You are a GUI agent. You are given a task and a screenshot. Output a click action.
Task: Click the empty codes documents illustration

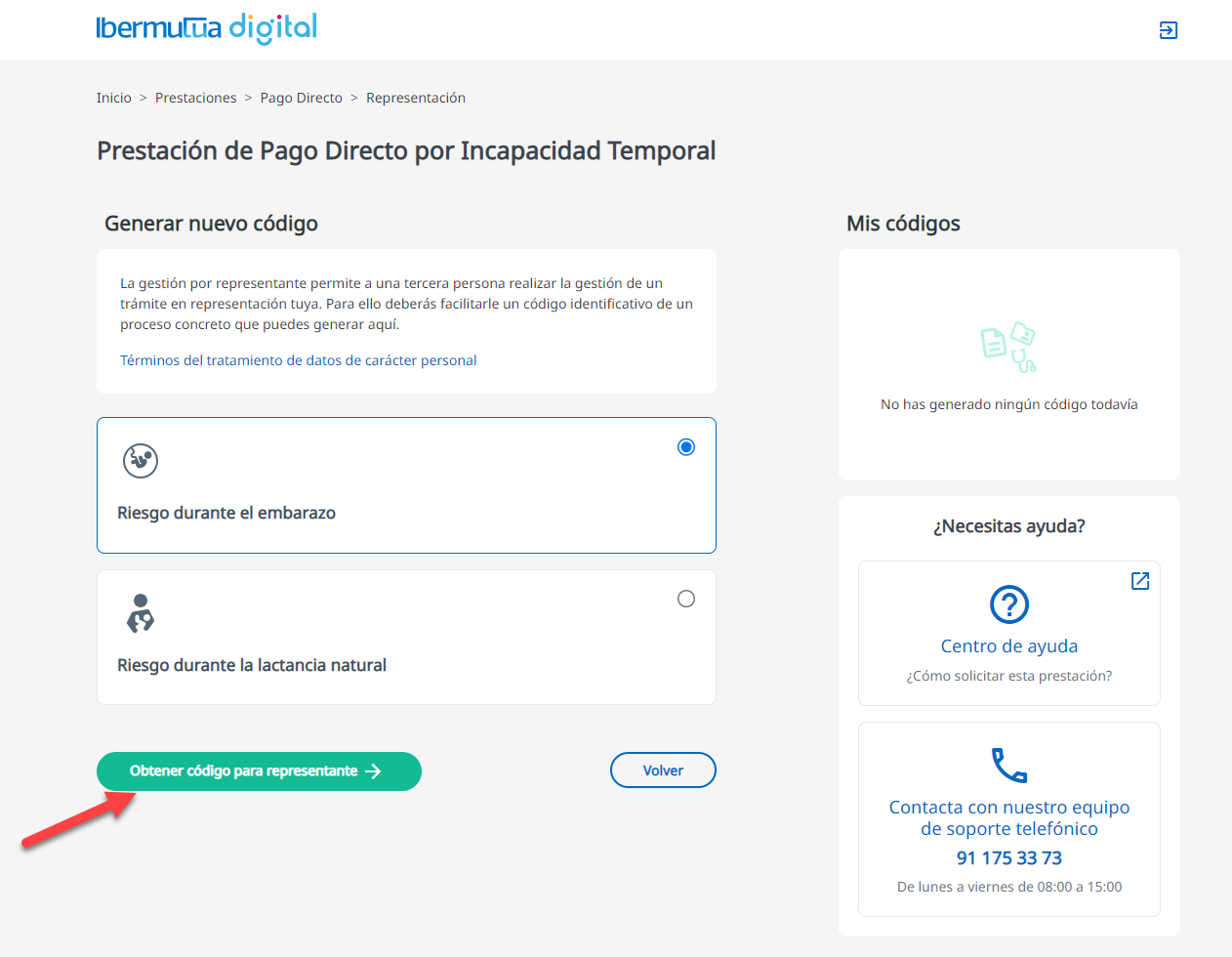(x=1008, y=348)
